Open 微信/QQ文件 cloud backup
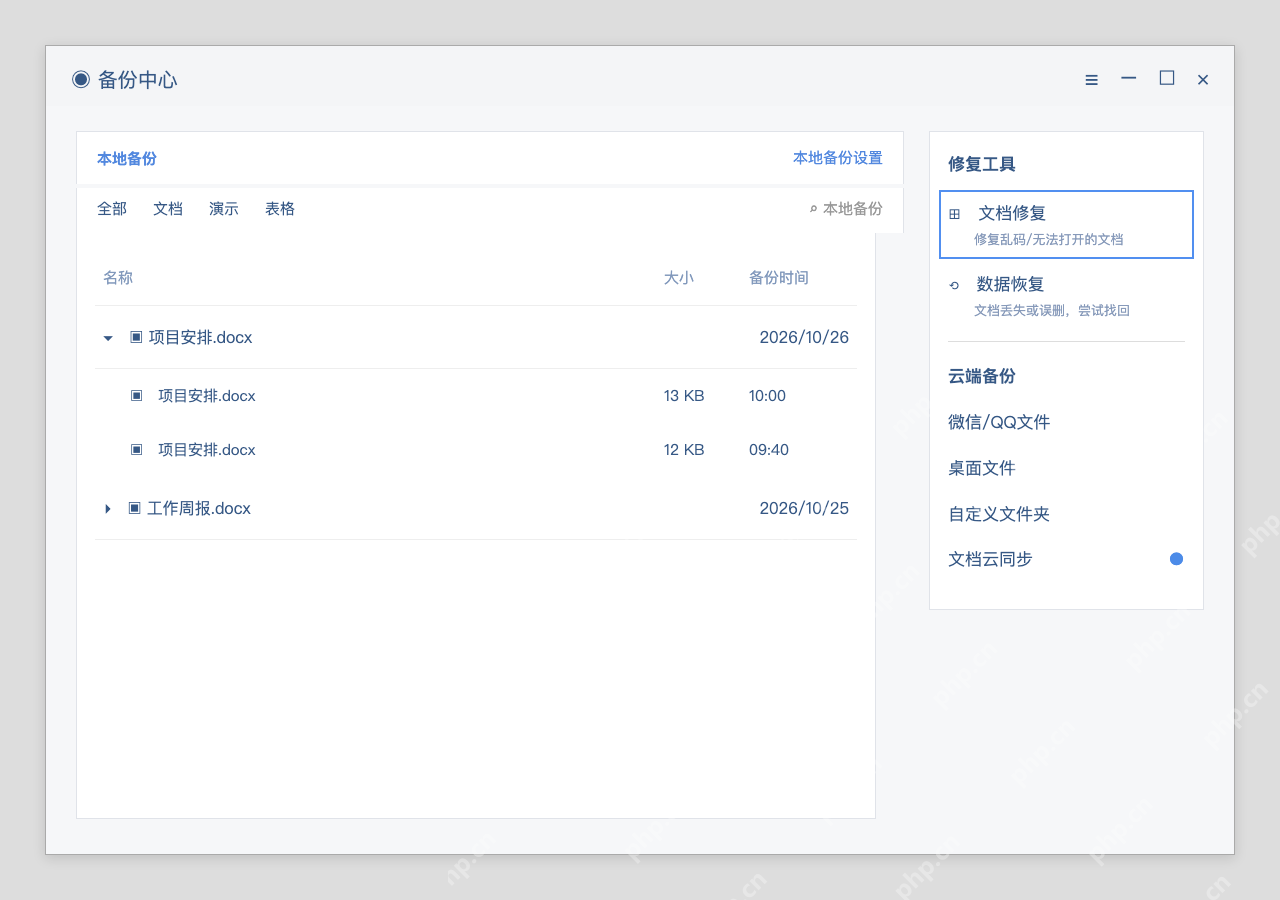Image resolution: width=1280 pixels, height=900 pixels. pos(999,422)
